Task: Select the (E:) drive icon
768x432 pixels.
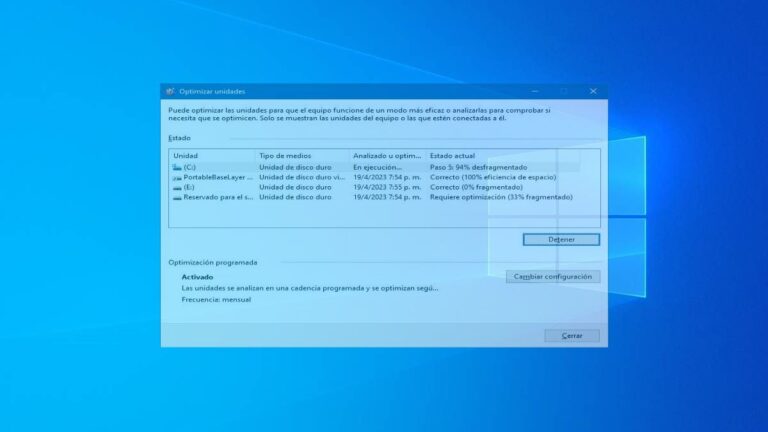Action: coord(177,188)
